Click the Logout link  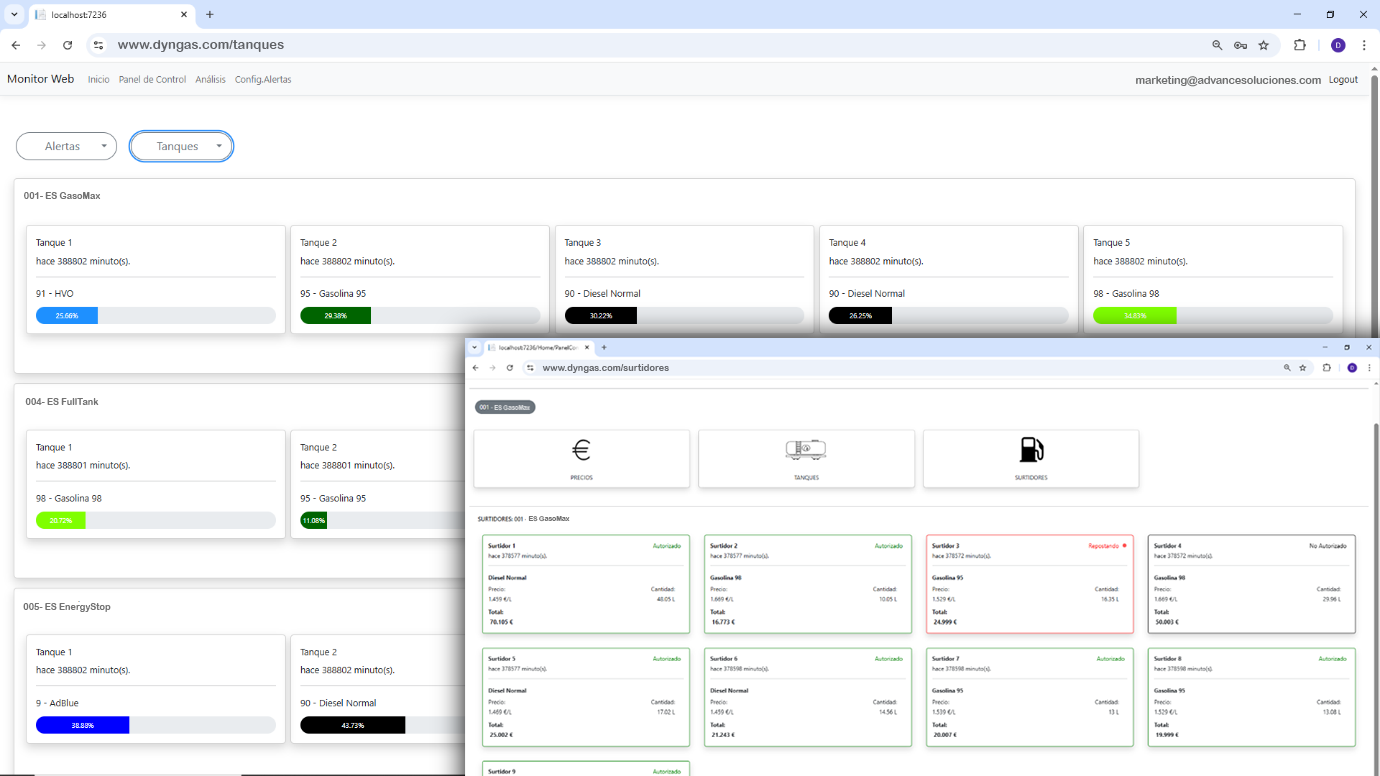(x=1343, y=80)
